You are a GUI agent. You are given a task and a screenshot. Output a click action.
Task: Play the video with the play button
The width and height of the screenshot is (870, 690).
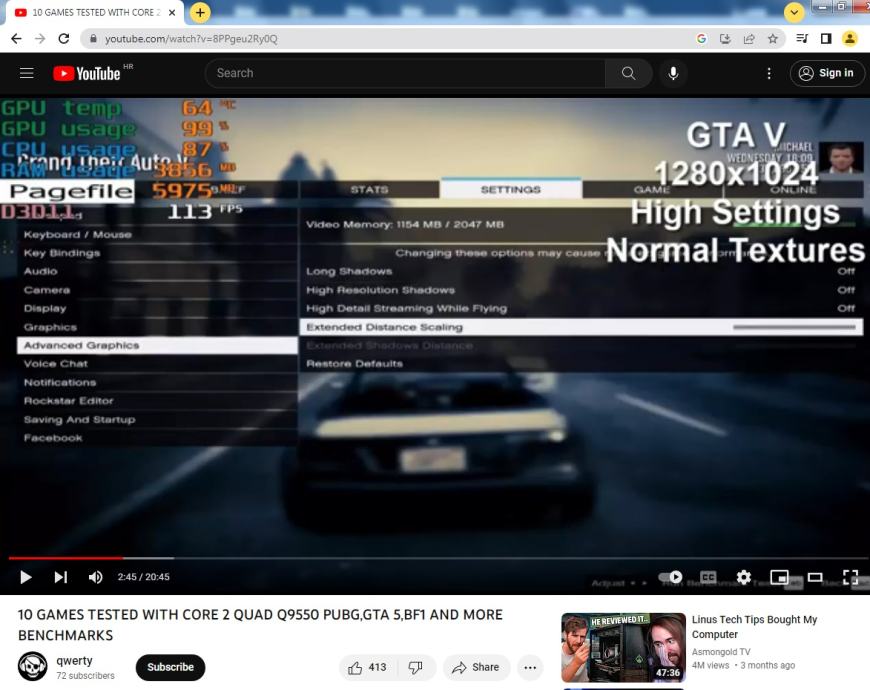coord(26,577)
